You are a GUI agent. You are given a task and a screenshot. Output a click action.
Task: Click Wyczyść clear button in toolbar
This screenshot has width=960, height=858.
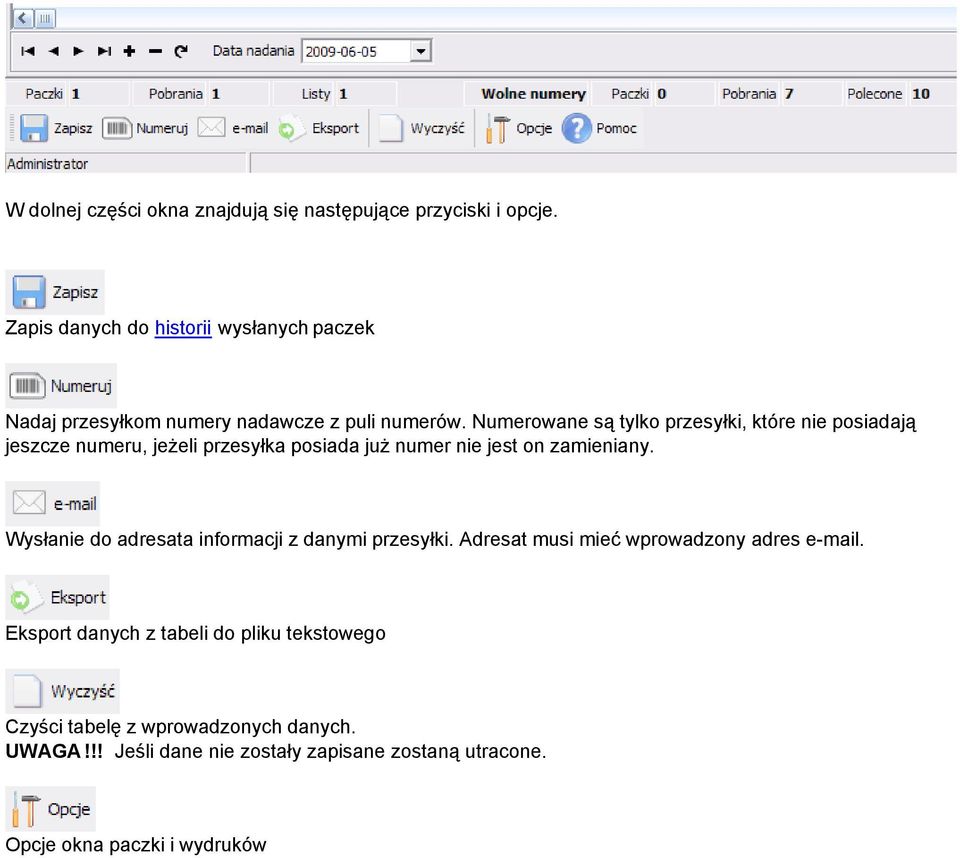coord(421,129)
